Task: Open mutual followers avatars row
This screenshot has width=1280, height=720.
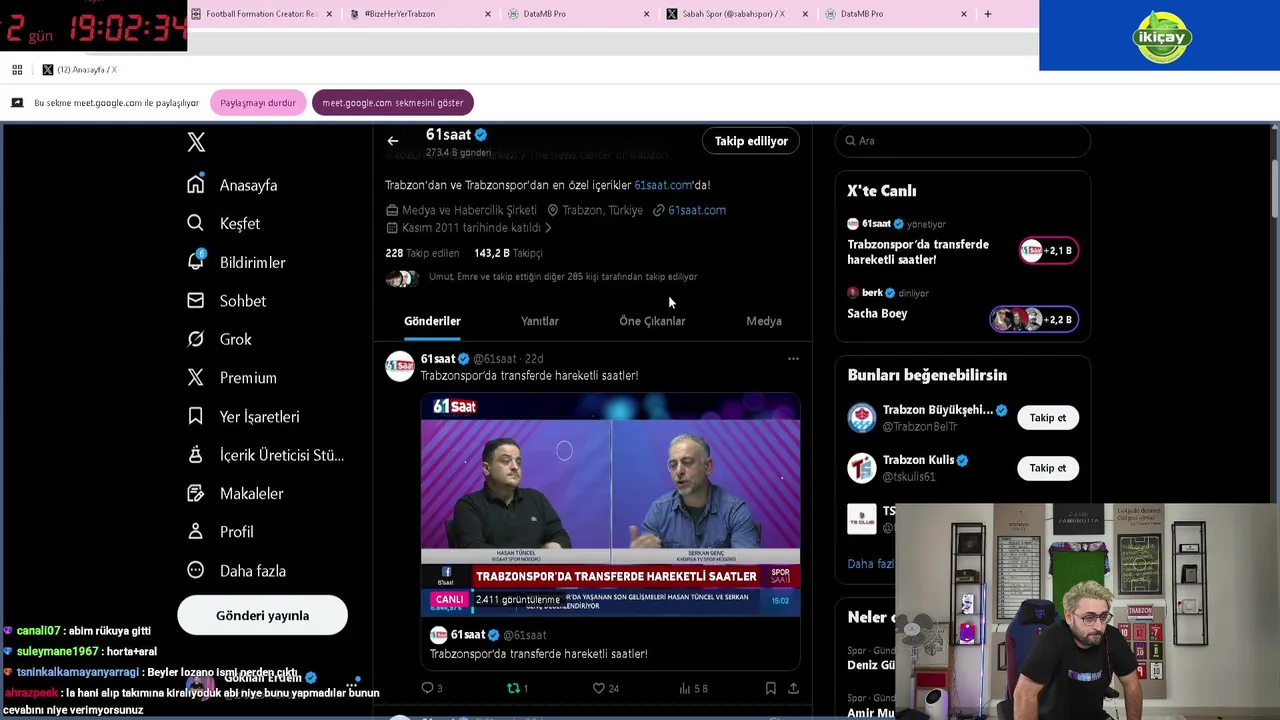Action: (402, 278)
